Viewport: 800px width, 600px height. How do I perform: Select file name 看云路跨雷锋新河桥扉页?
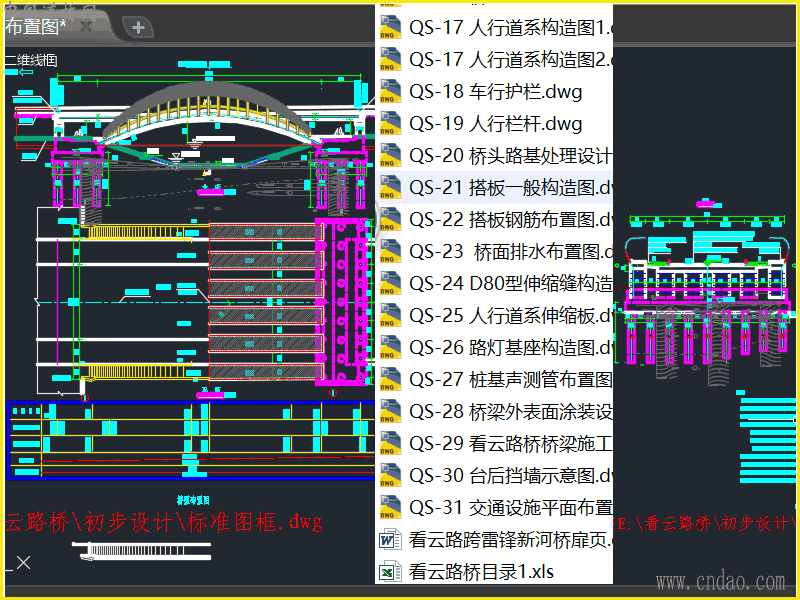tap(511, 540)
